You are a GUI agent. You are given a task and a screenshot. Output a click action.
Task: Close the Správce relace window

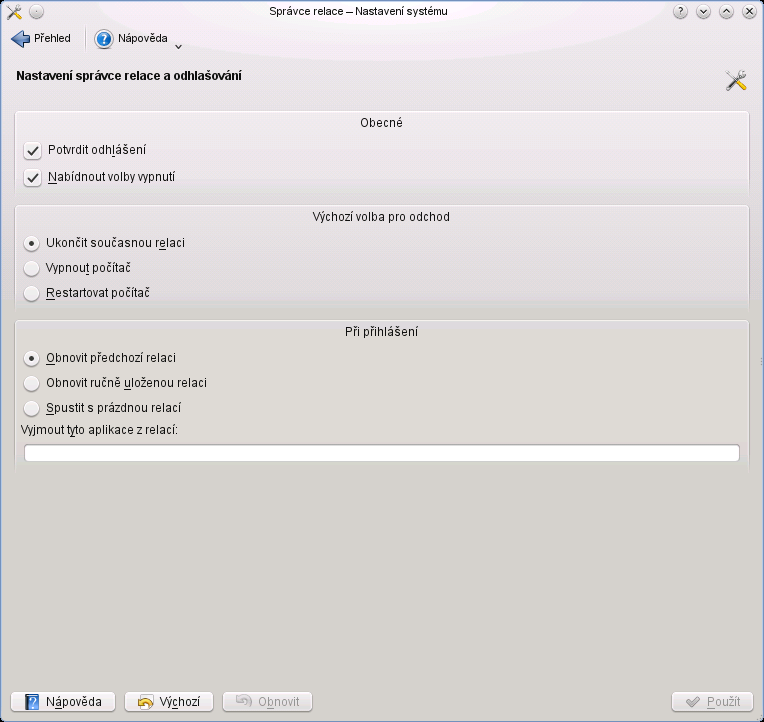coord(749,12)
